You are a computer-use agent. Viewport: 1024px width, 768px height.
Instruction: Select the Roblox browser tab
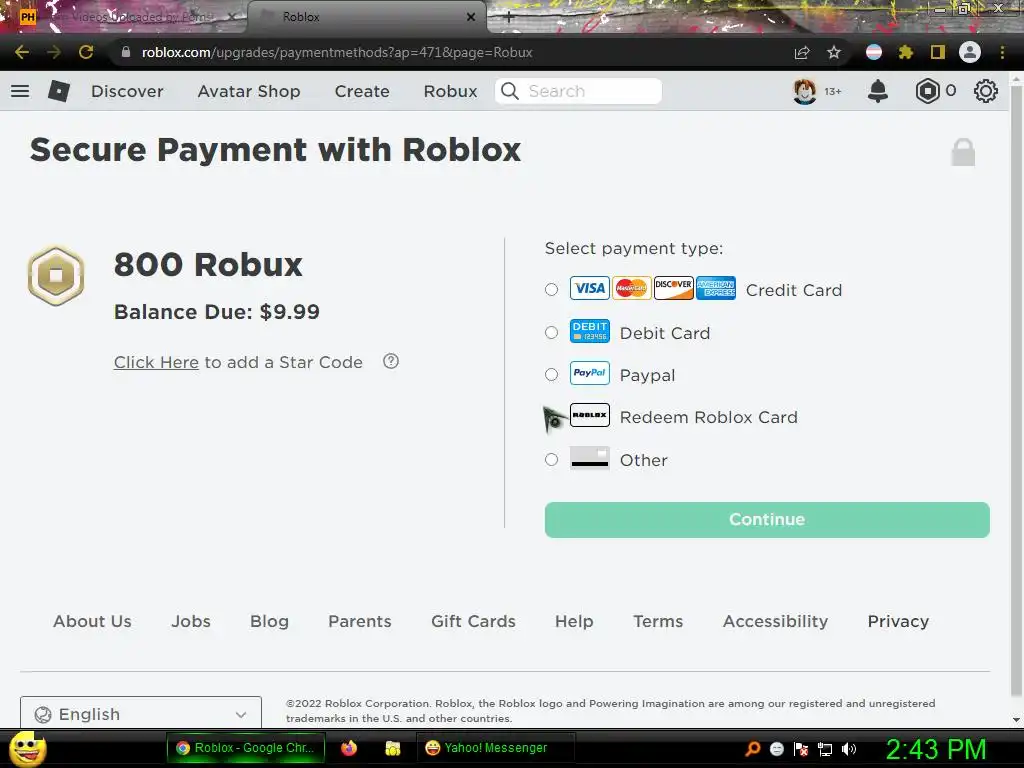367,17
